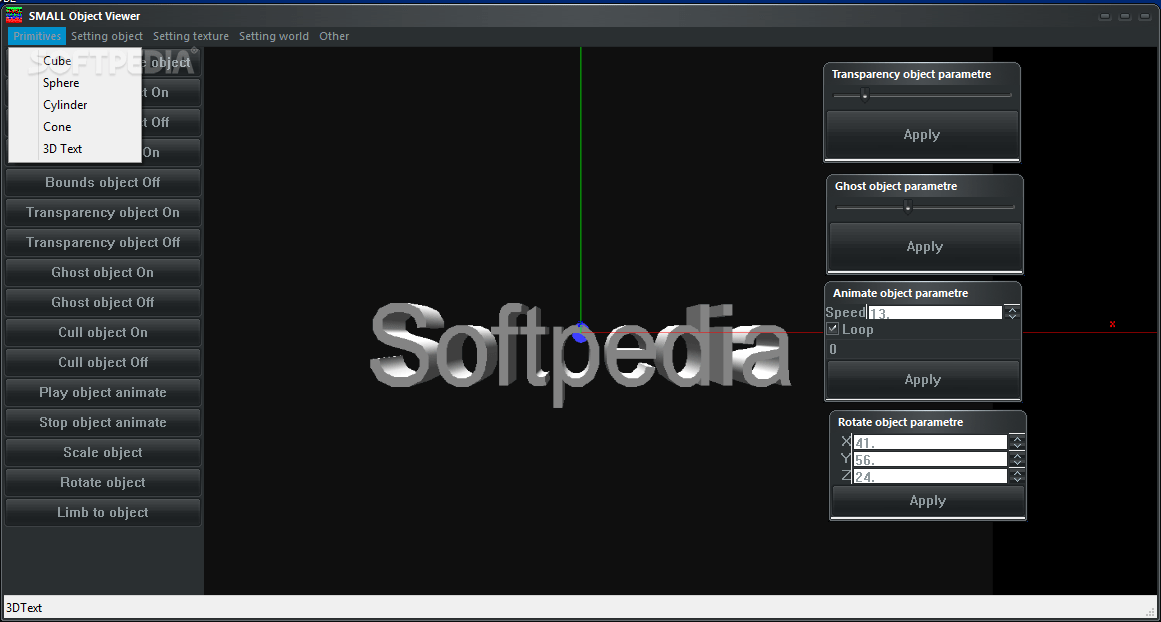Click the 3D Softpedia text object
The image size is (1161, 622).
coord(580,354)
